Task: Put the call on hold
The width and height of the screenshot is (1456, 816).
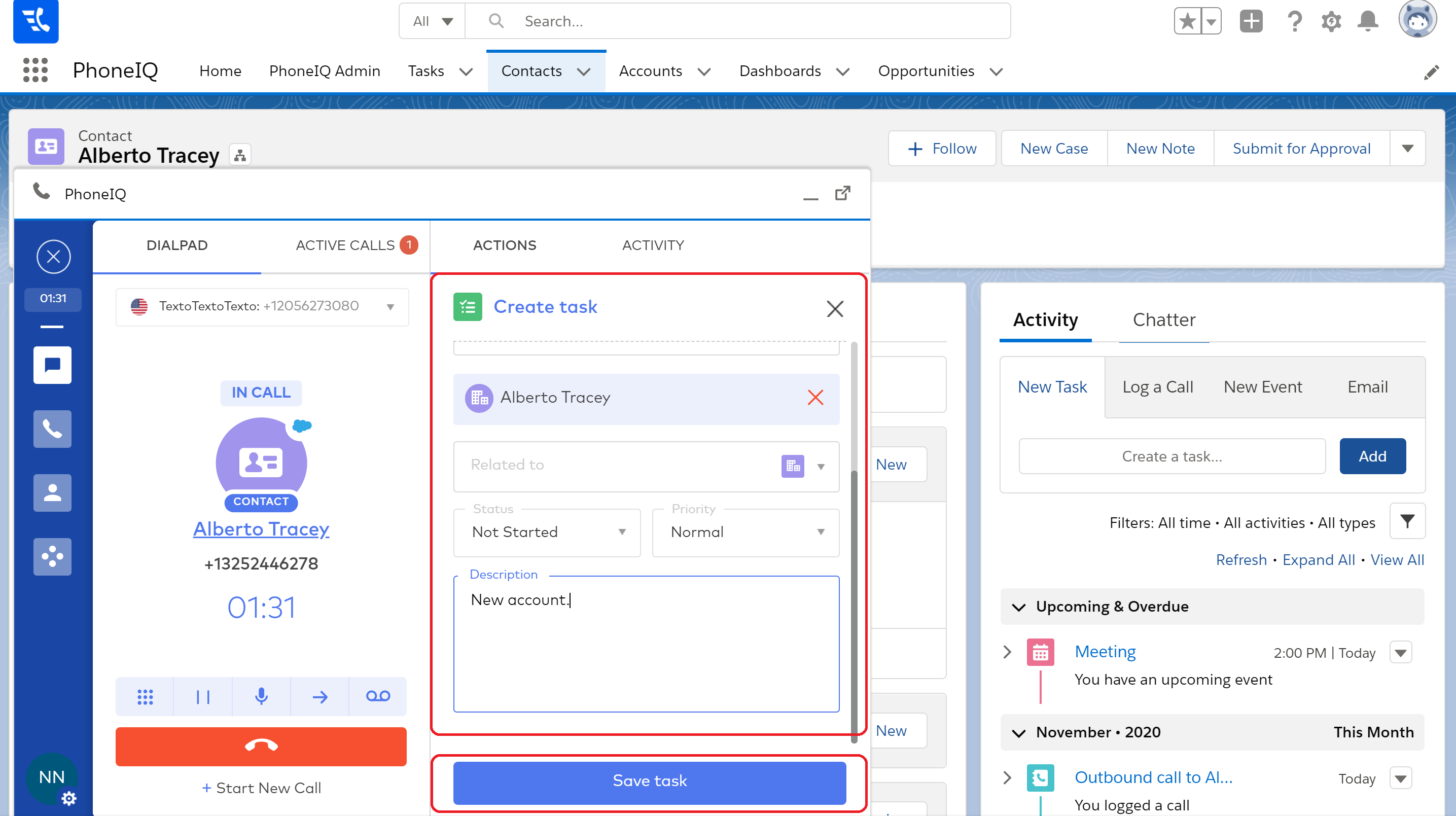Action: pos(203,696)
